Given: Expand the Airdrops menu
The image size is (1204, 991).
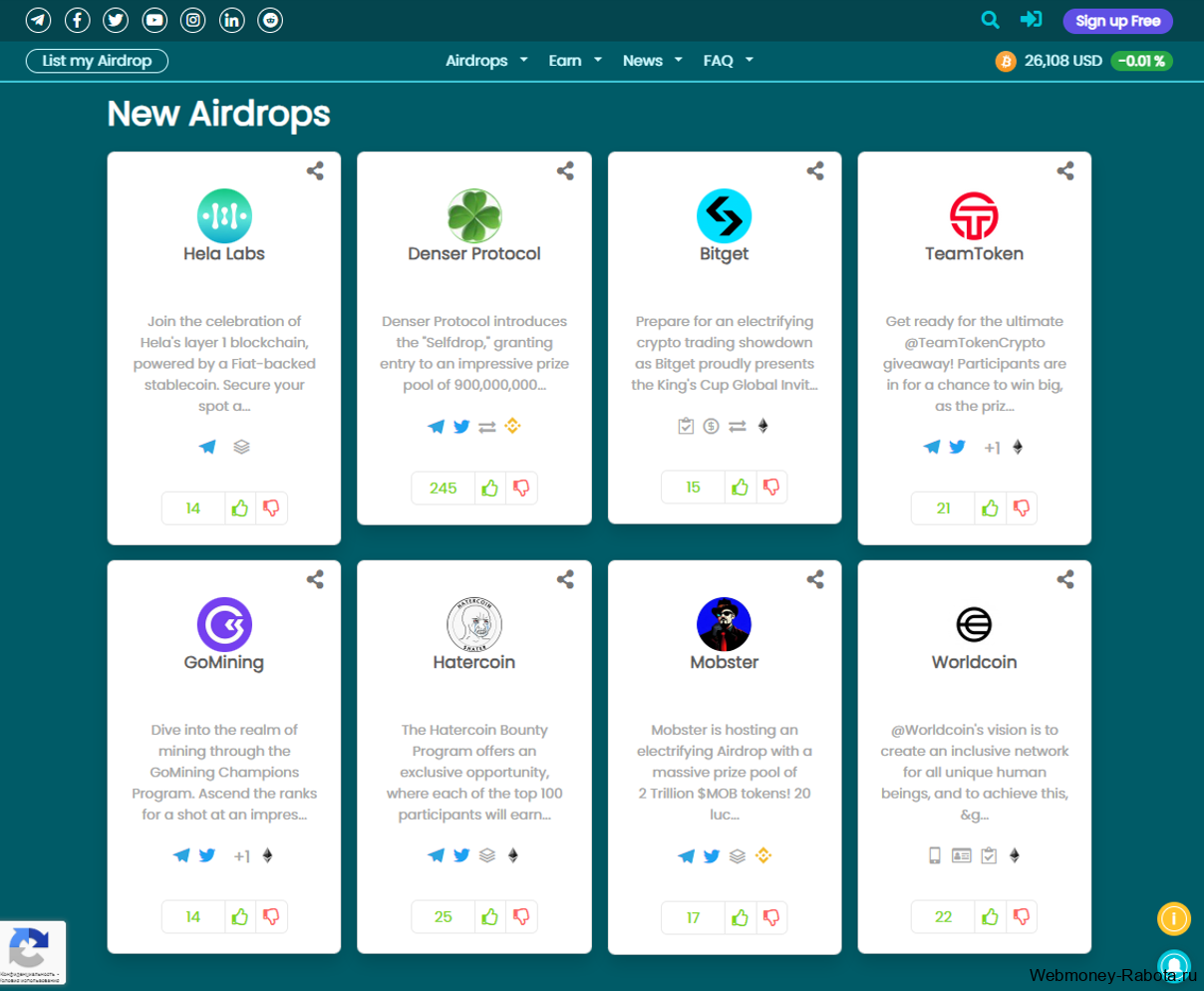Looking at the screenshot, I should pyautogui.click(x=486, y=61).
